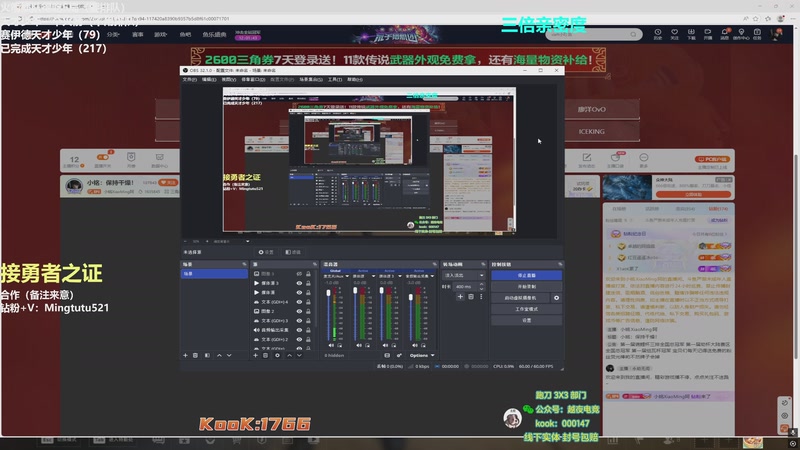The image size is (800, 450).
Task: Open virtual camera settings gear icon
Action: pos(556,297)
